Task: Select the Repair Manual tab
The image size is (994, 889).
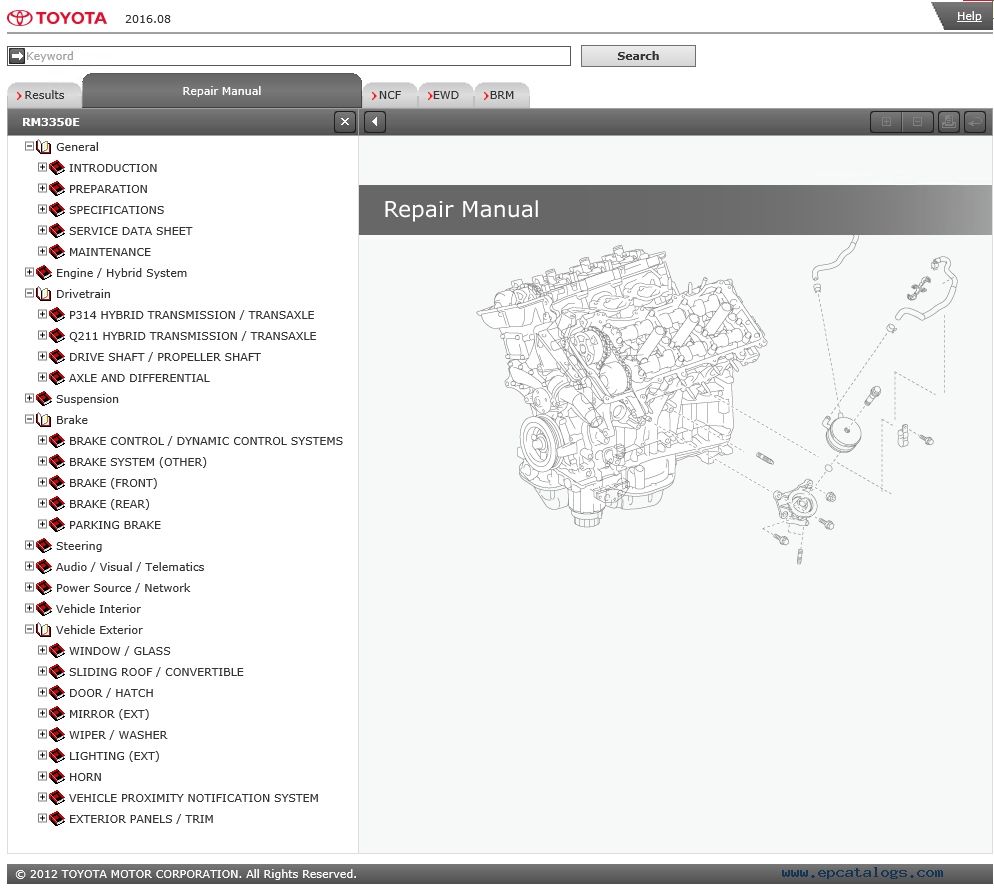Action: (x=222, y=91)
